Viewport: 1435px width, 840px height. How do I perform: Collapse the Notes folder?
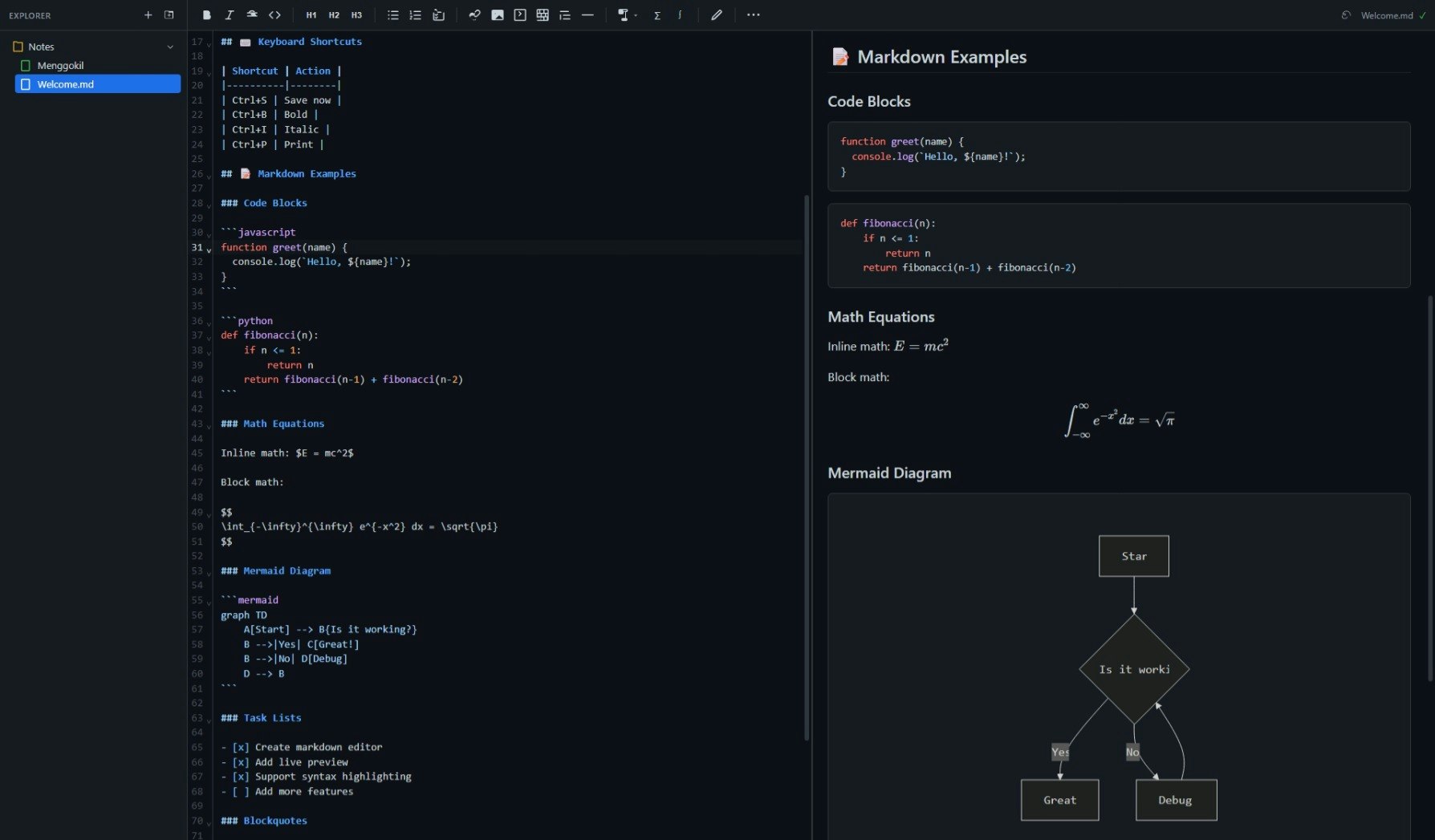169,46
